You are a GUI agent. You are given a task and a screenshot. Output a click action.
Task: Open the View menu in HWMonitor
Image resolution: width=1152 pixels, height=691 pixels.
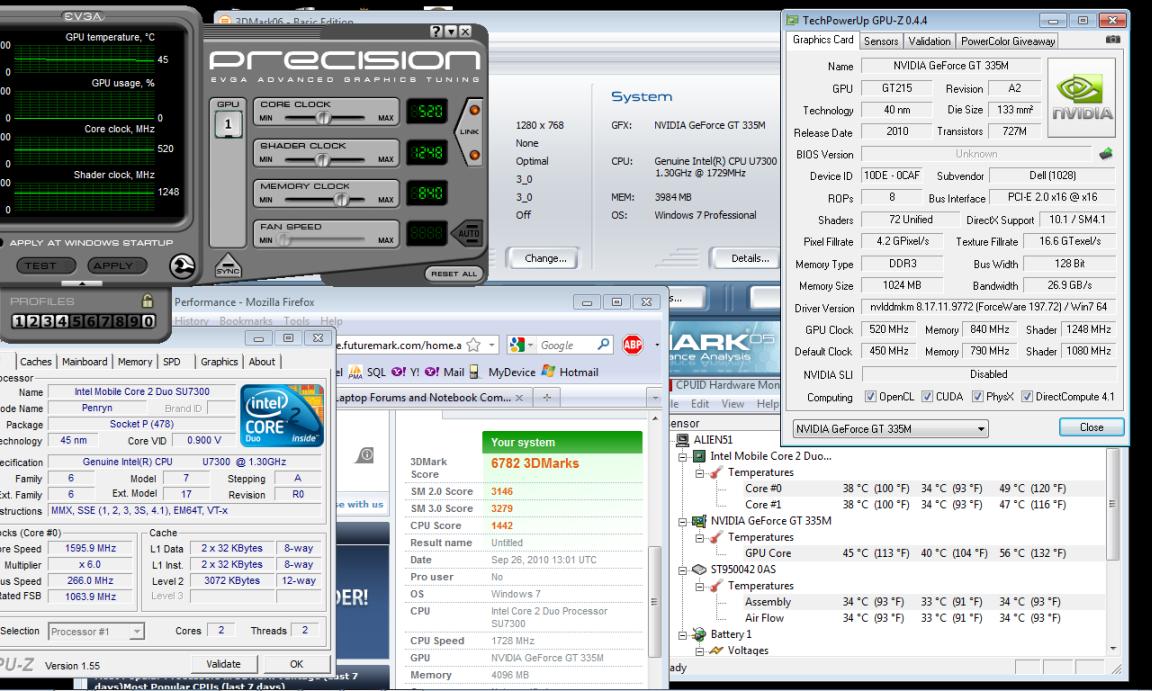pos(732,404)
